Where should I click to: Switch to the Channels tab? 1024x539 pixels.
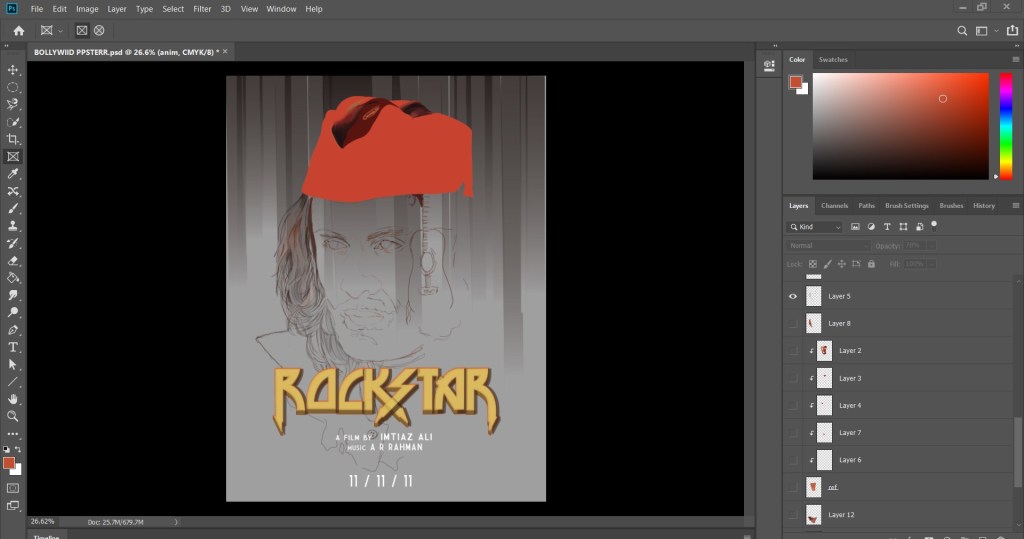(834, 206)
